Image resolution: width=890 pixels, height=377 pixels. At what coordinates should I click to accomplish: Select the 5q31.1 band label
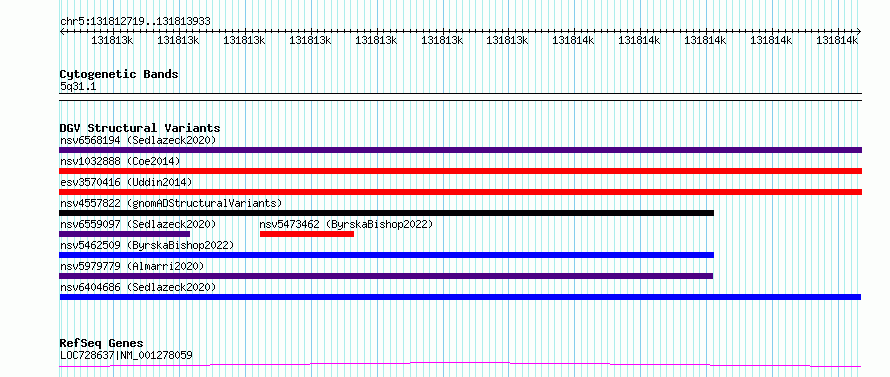(x=78, y=87)
